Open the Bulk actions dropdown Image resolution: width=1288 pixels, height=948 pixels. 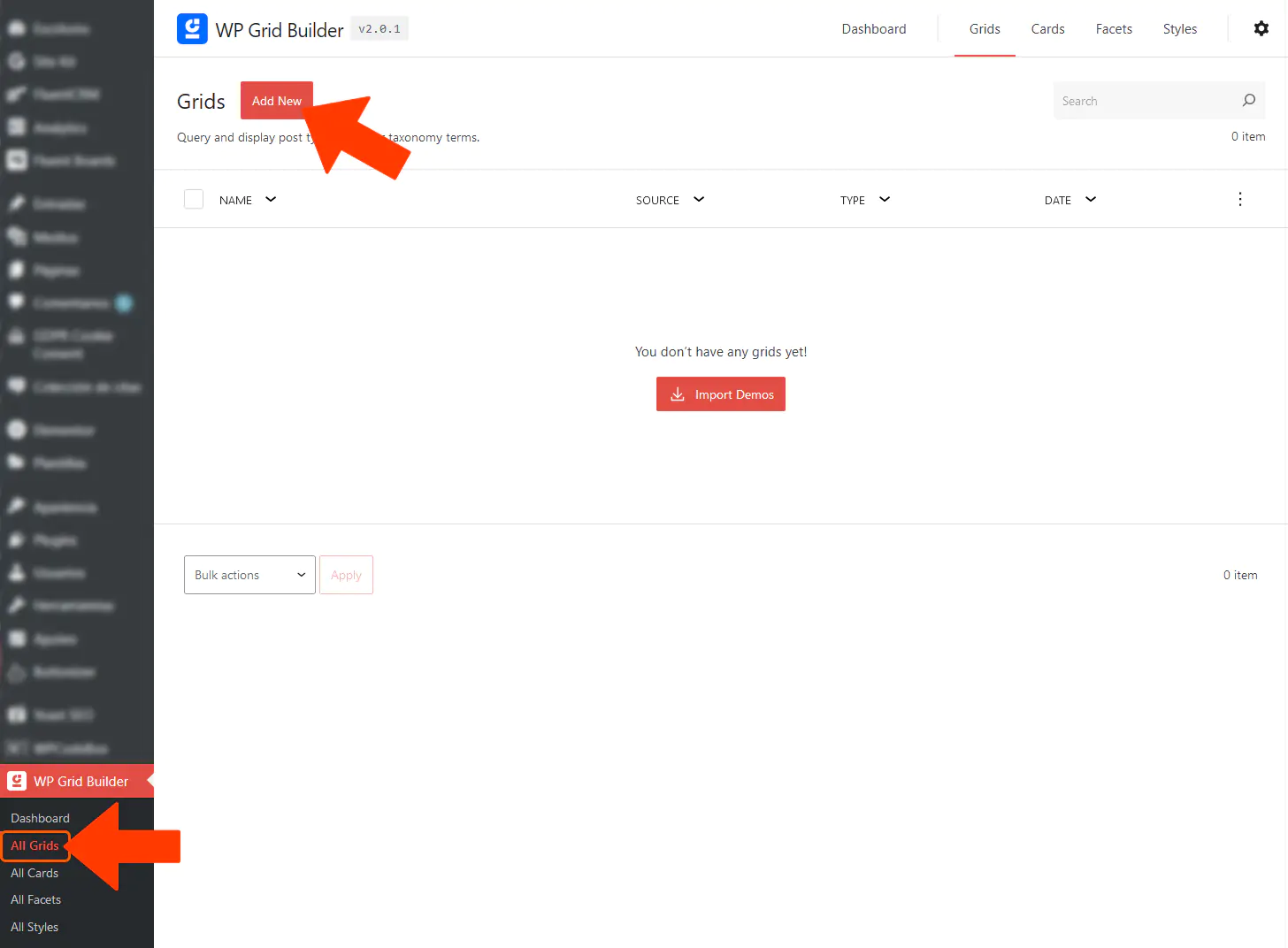pyautogui.click(x=249, y=575)
